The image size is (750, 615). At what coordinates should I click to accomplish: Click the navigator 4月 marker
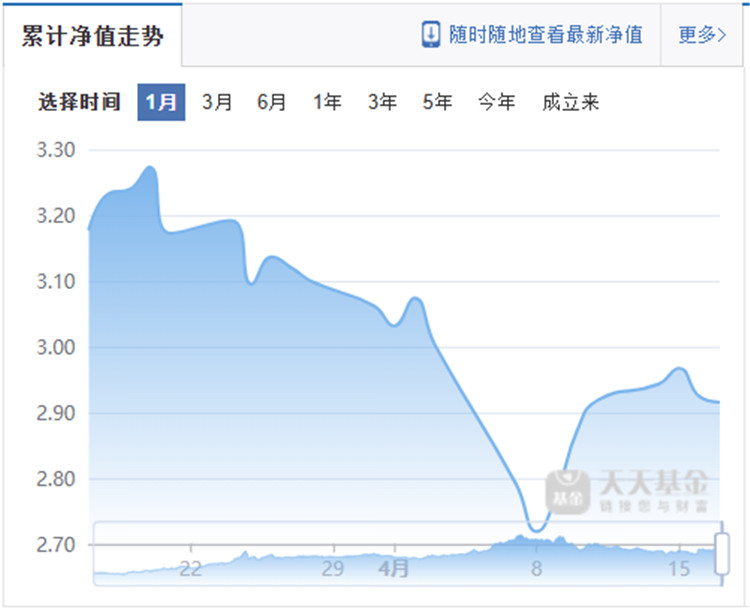click(x=394, y=569)
